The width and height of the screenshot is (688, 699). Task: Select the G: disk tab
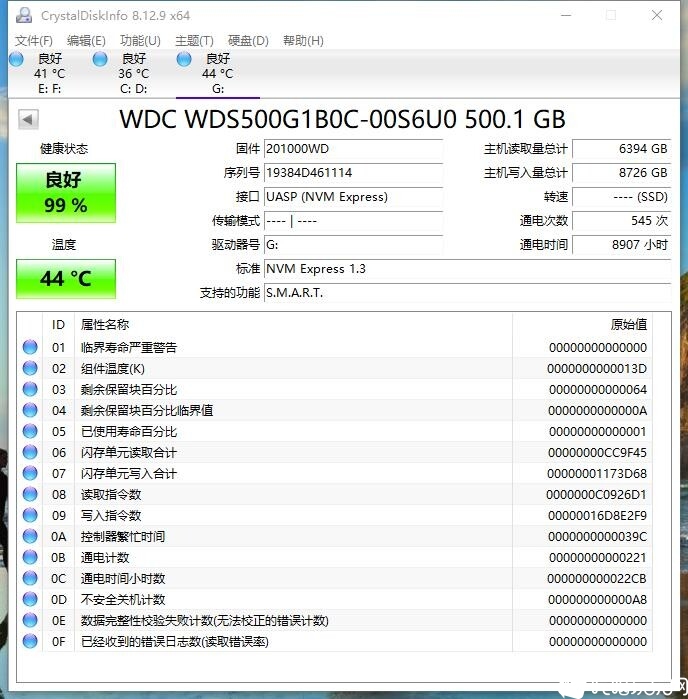coord(218,73)
